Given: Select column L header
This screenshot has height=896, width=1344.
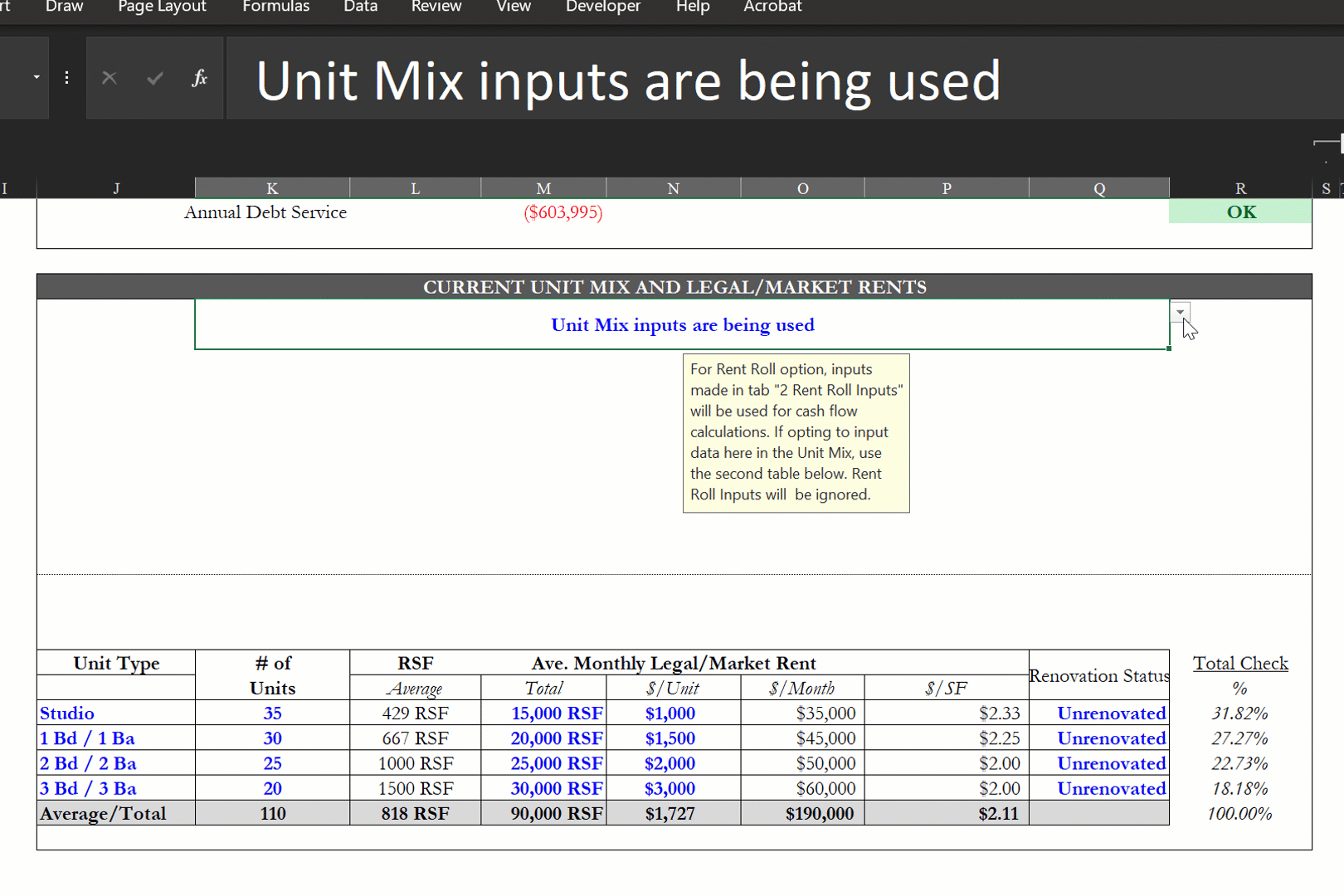Looking at the screenshot, I should pos(415,188).
